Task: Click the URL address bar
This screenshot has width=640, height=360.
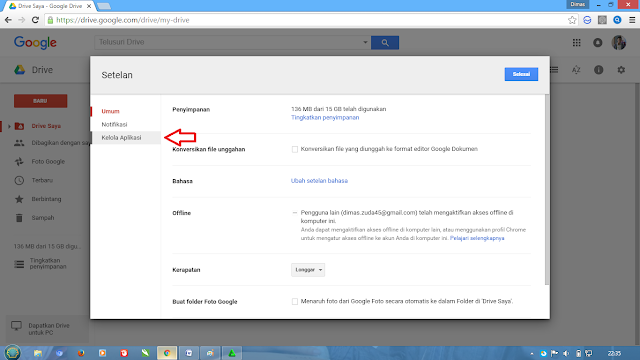Action: tap(306, 20)
